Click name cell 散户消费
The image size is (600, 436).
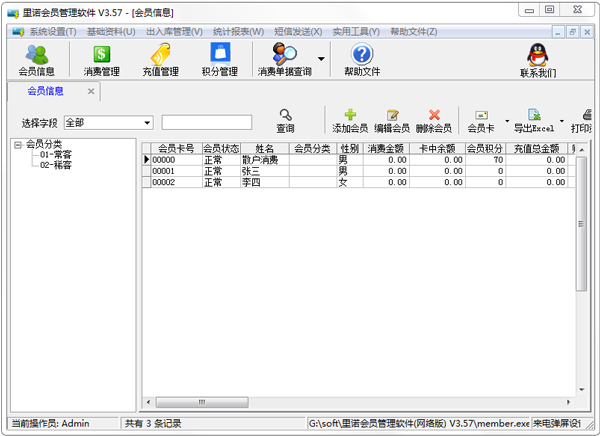click(x=264, y=160)
